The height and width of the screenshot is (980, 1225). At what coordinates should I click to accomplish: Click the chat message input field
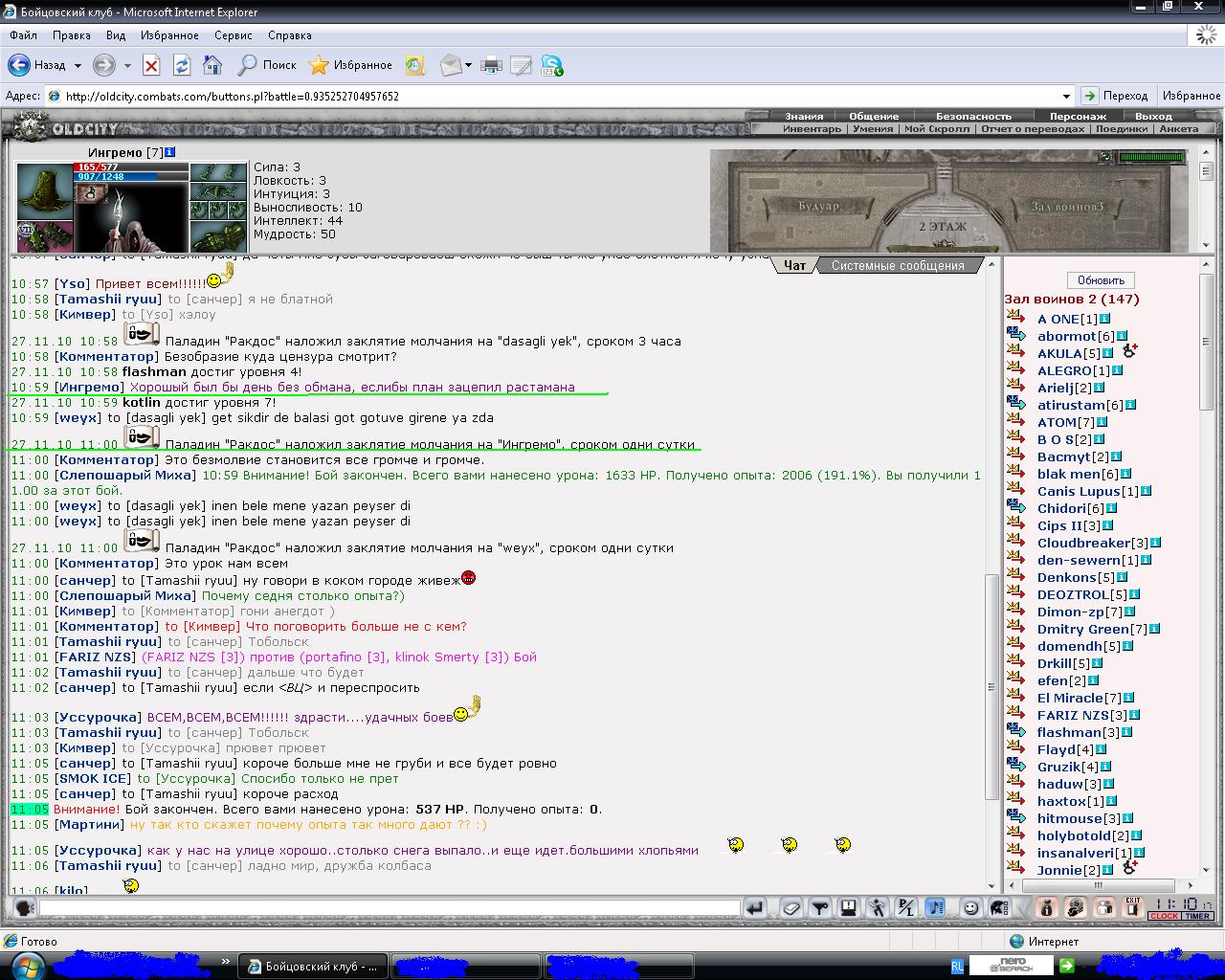point(390,907)
